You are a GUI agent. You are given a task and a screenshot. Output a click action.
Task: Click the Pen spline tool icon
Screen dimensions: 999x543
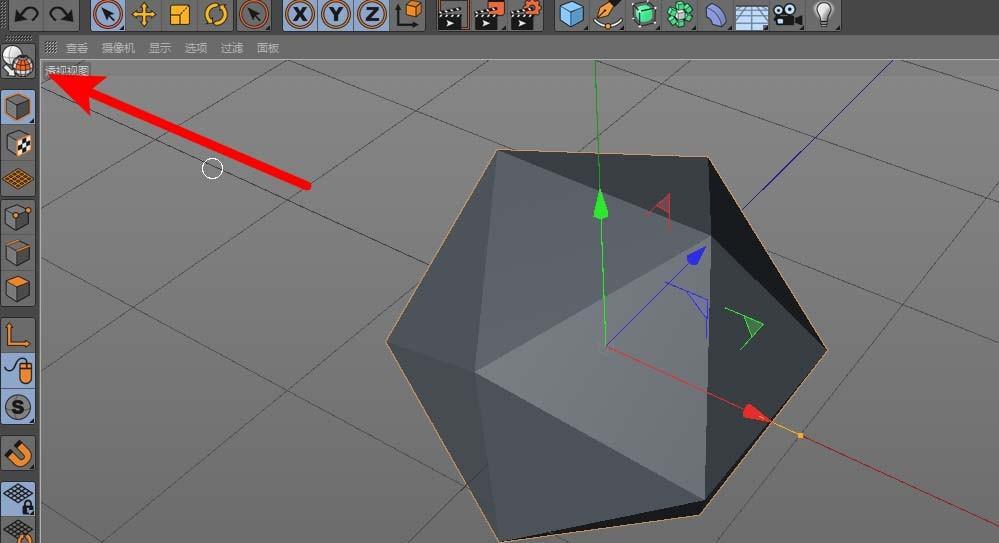click(x=607, y=14)
